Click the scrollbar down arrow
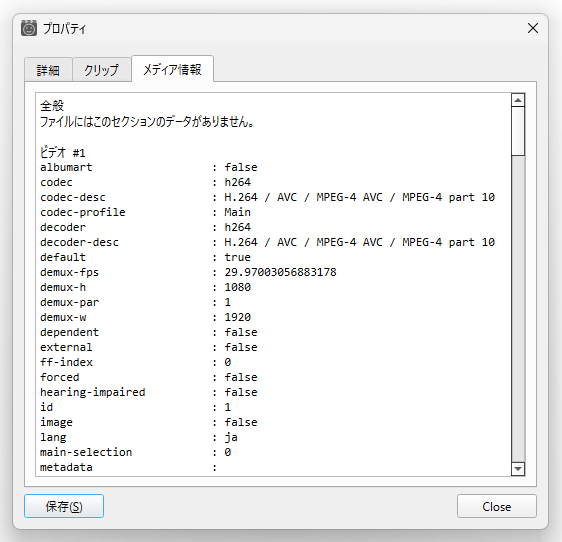This screenshot has height=542, width=562. tap(518, 469)
